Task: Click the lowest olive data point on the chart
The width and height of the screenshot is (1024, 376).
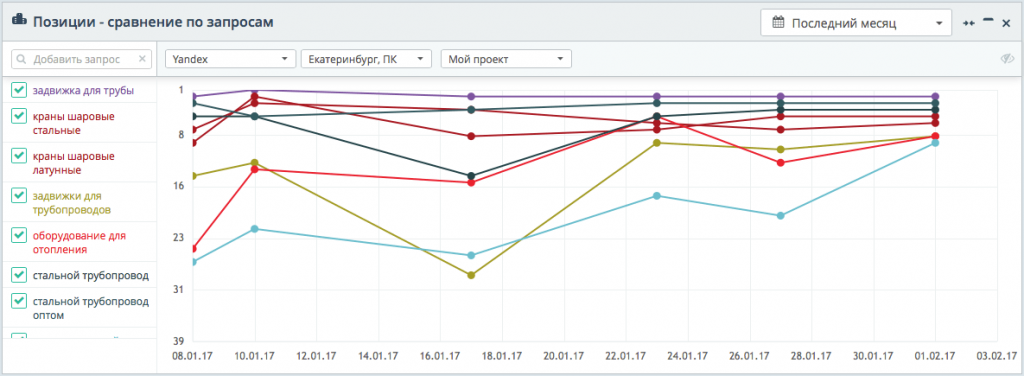Action: [471, 275]
